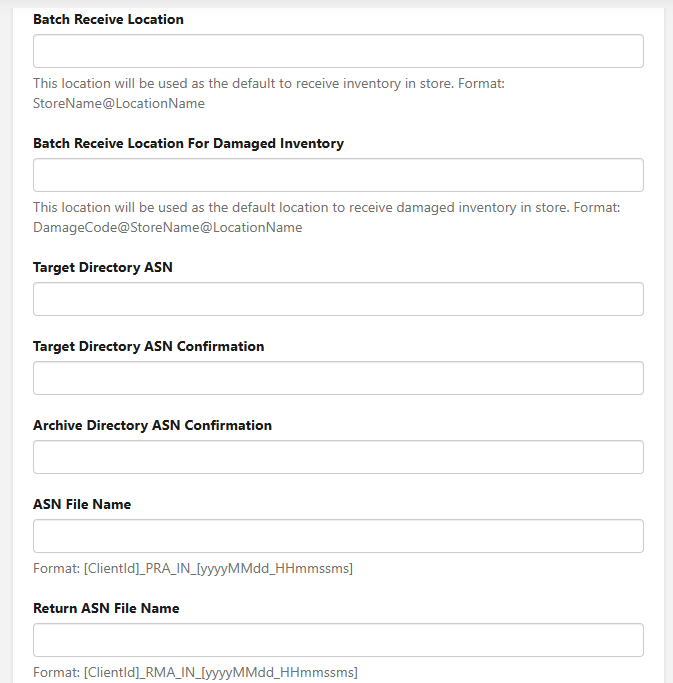The image size is (673, 683).
Task: Click the "Batch Receive Location For Damaged Inventory" label
Action: tap(188, 143)
